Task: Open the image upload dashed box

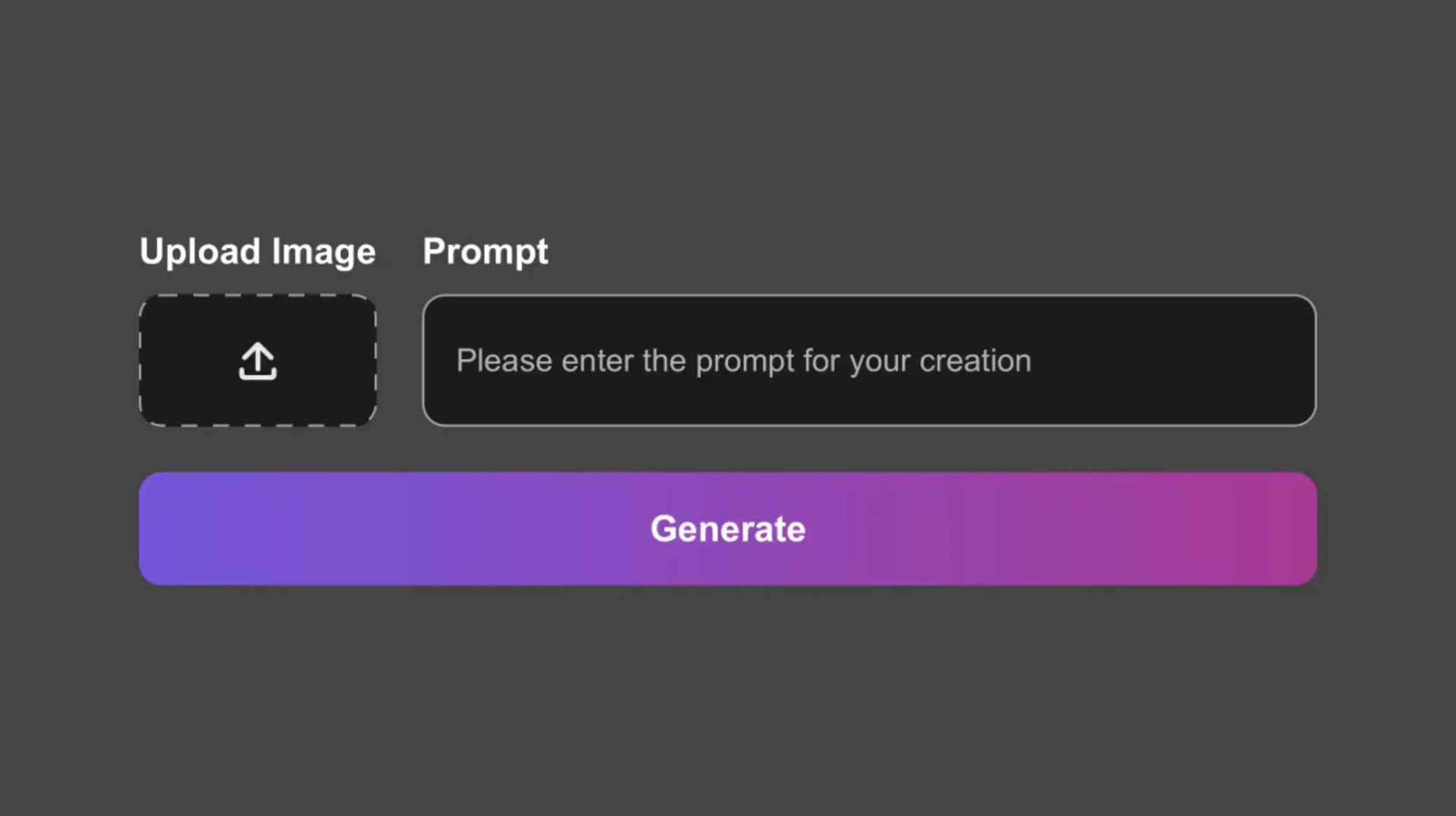Action: (x=258, y=361)
